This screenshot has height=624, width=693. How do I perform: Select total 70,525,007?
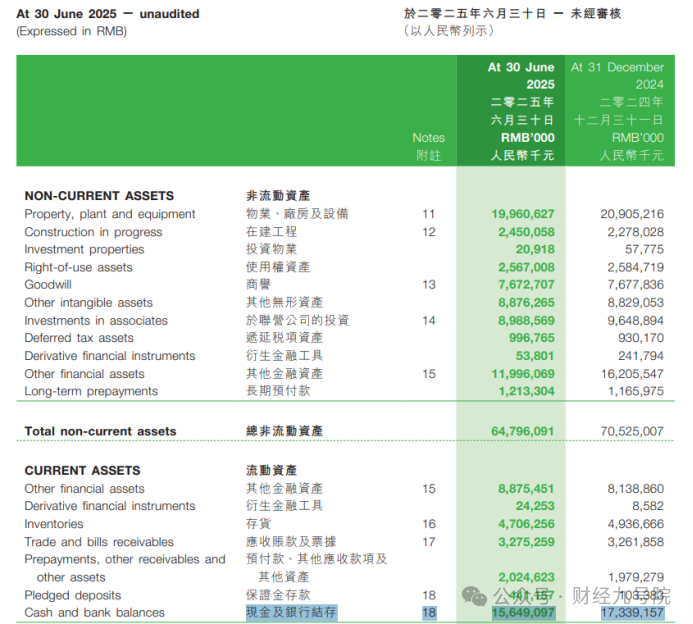[632, 431]
